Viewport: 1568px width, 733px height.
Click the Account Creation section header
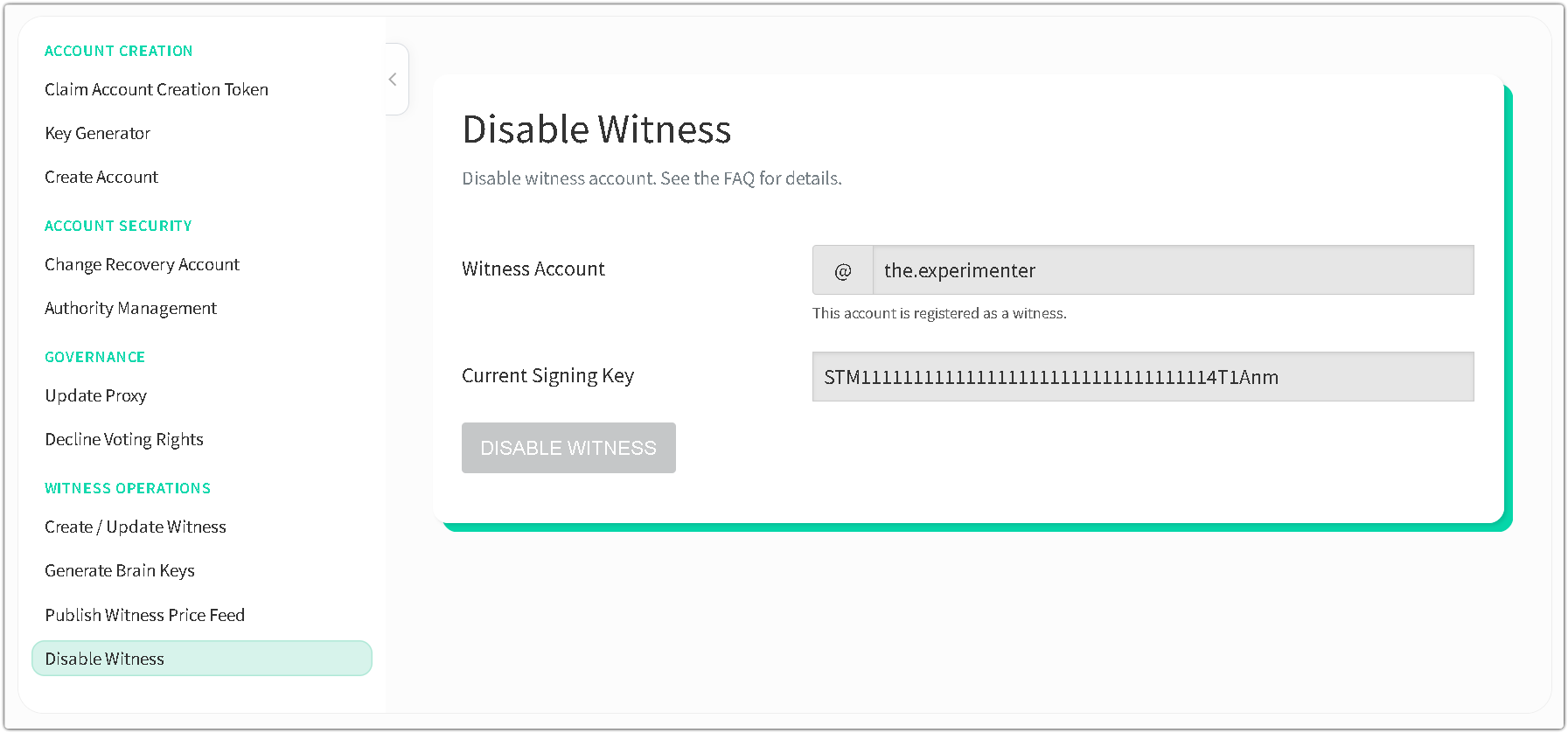coord(119,51)
